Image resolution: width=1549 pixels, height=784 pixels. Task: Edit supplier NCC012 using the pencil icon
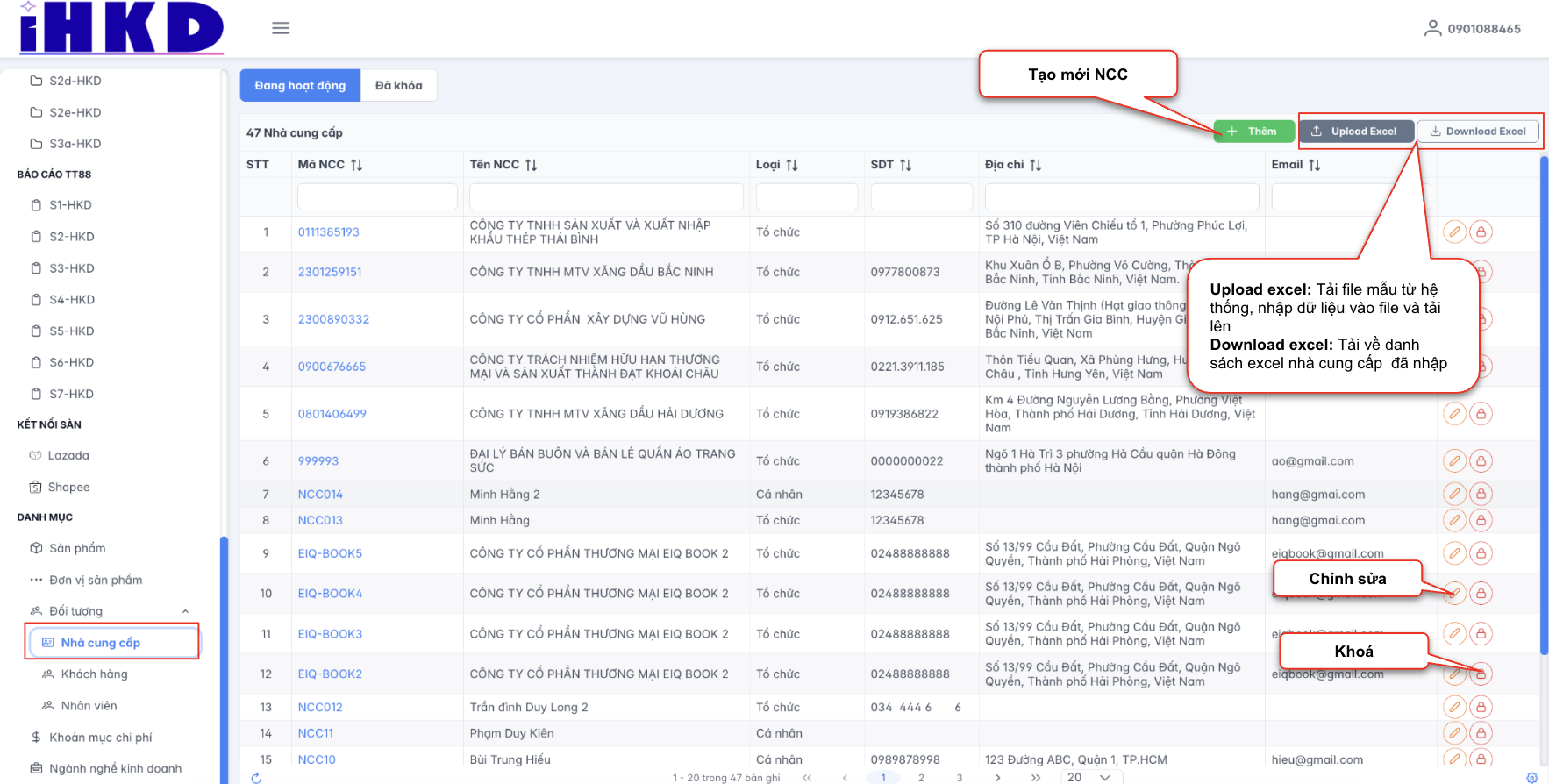[x=1454, y=707]
